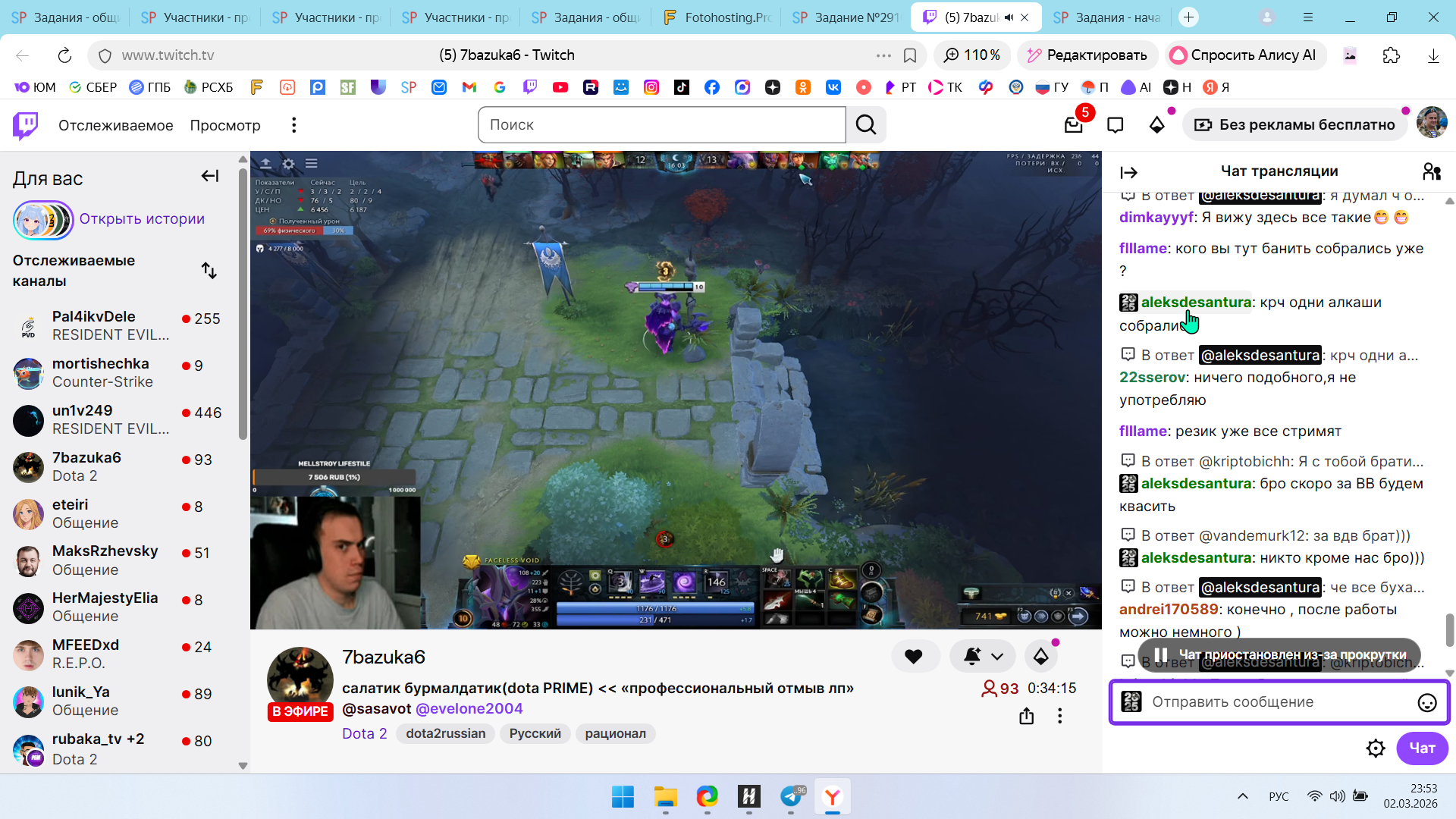Open emote picker smiley in chat

pyautogui.click(x=1426, y=703)
